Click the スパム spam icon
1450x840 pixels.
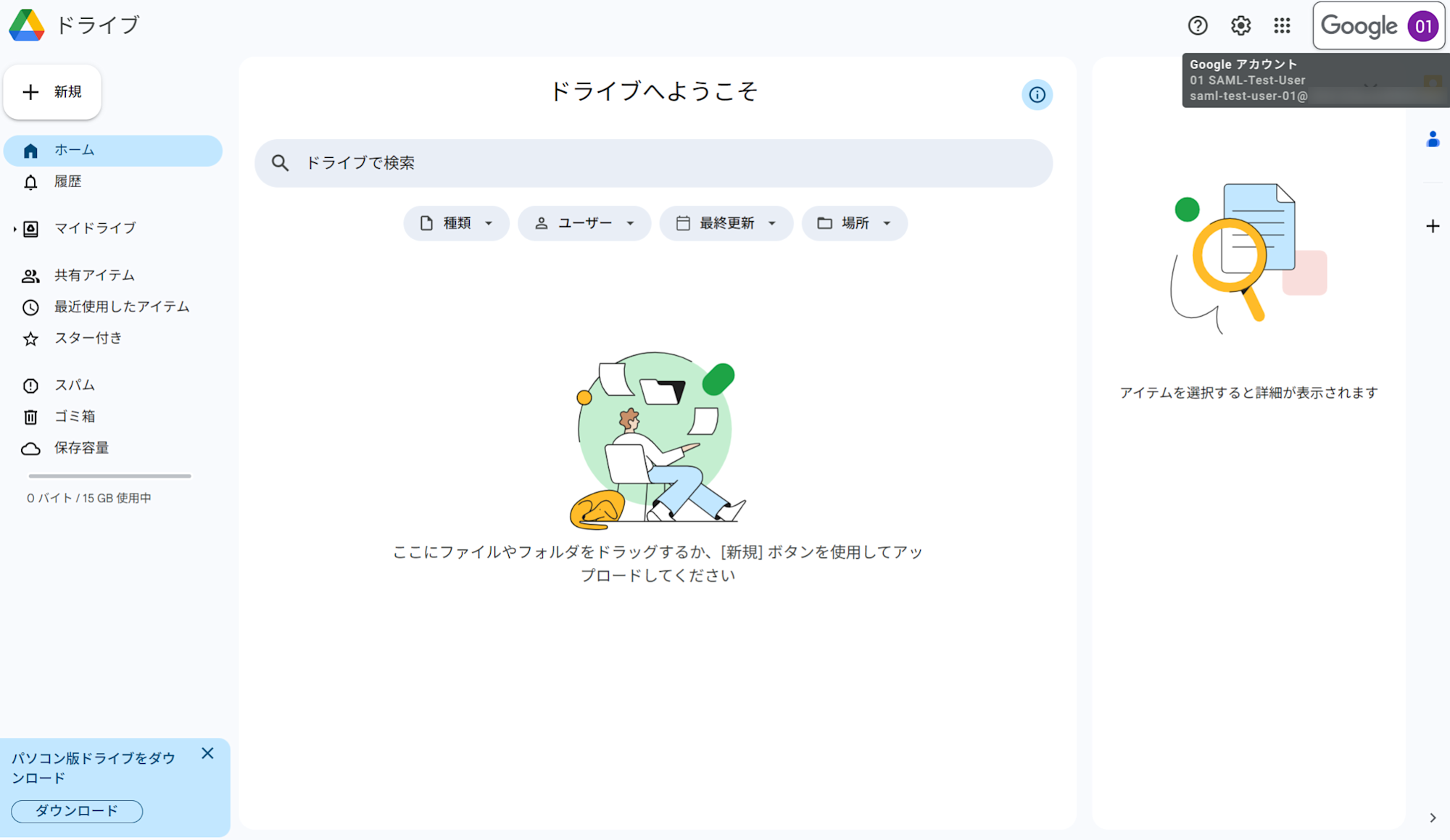coord(30,385)
